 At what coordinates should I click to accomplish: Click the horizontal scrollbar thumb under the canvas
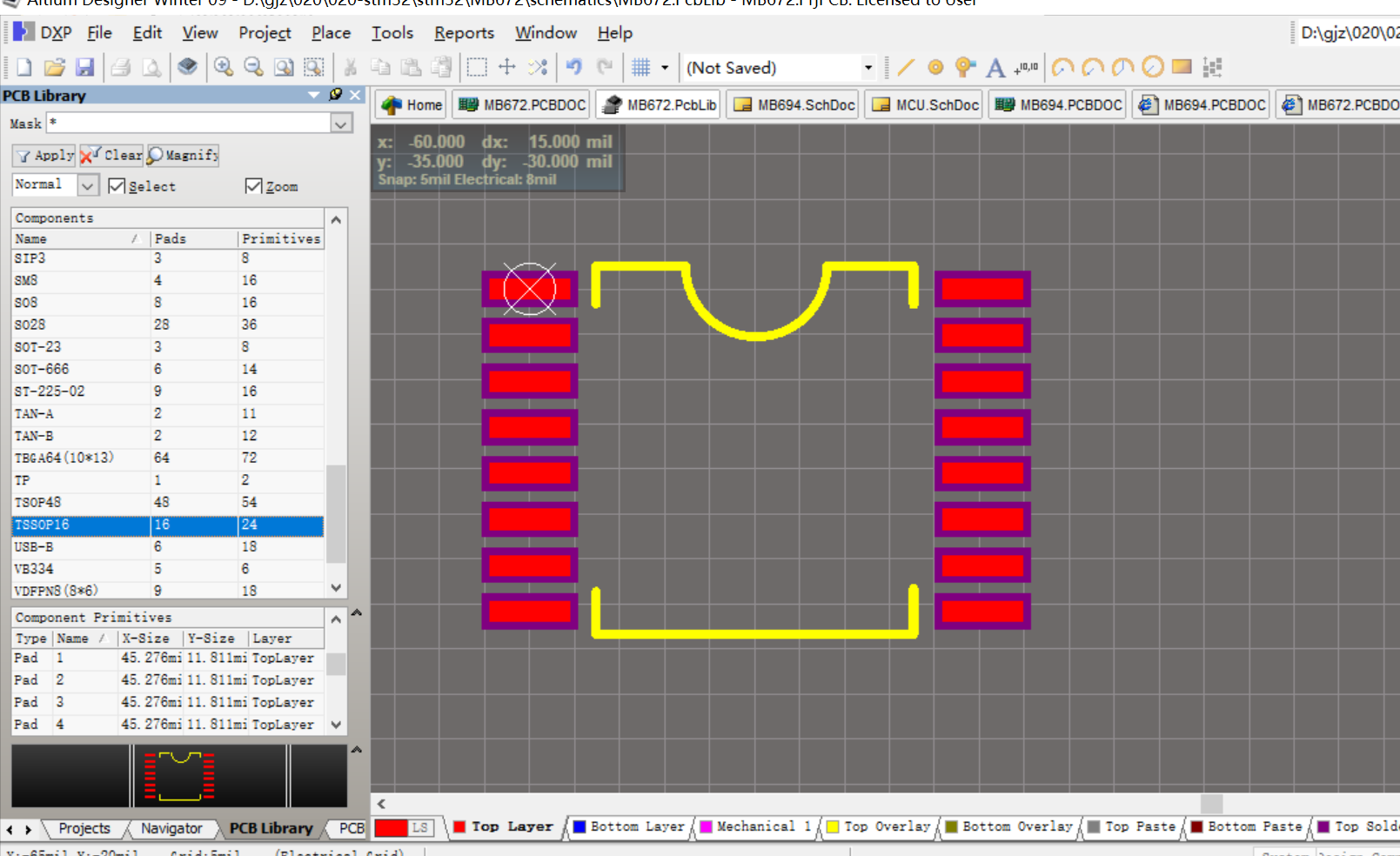pyautogui.click(x=1211, y=803)
